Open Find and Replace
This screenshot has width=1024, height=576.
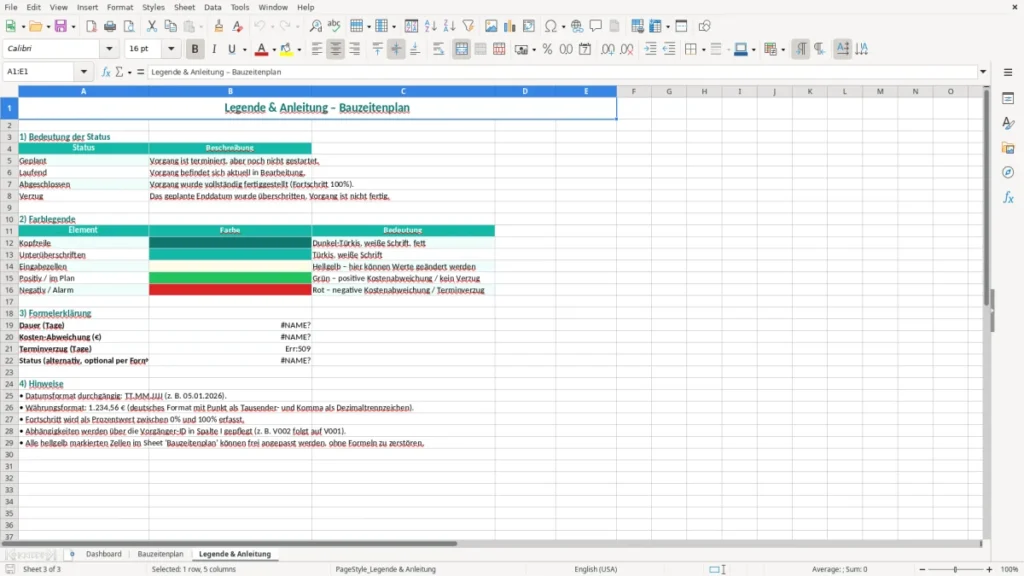[x=315, y=26]
